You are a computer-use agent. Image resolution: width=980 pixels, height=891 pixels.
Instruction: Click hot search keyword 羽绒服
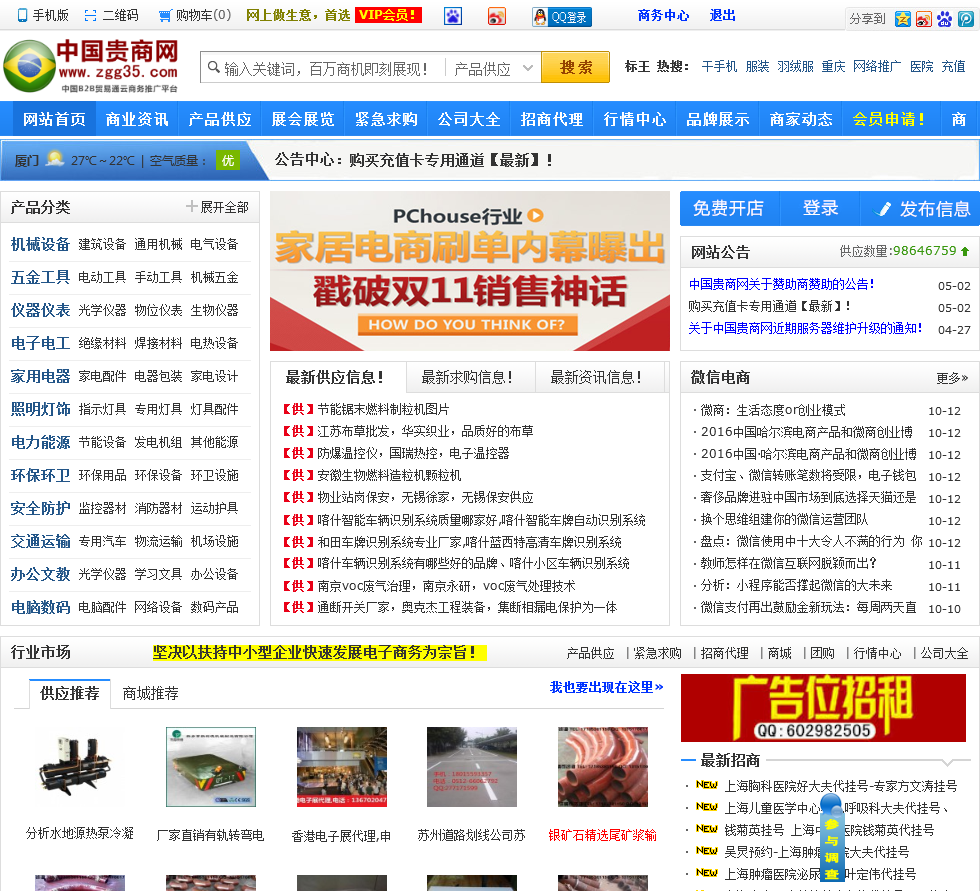795,66
